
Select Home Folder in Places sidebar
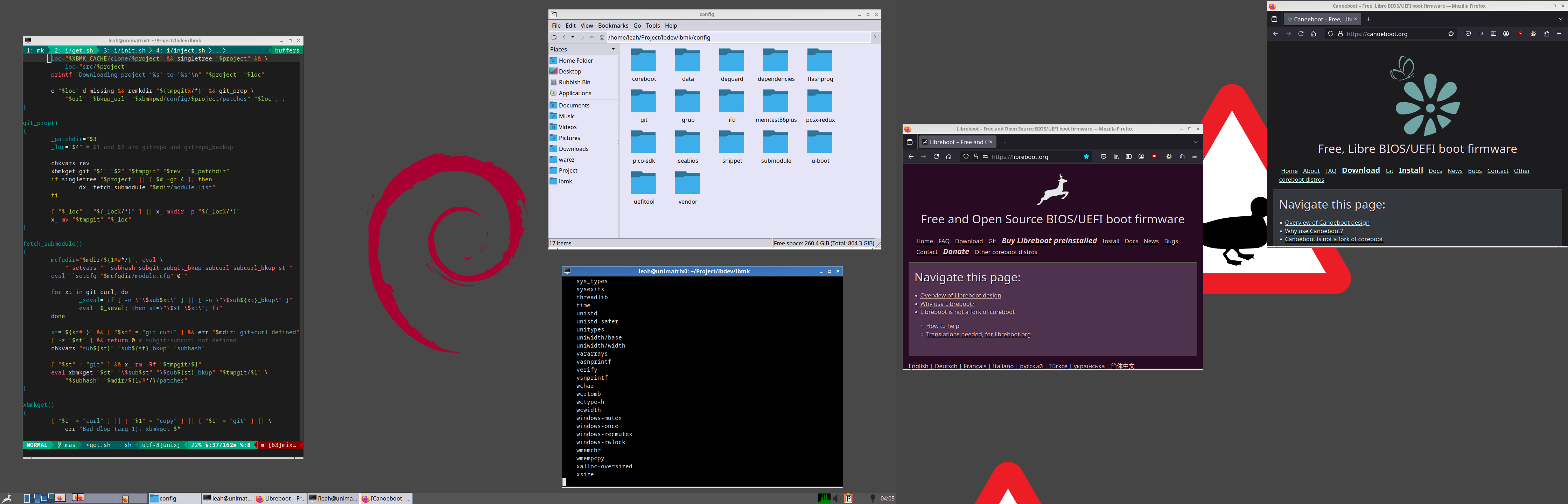coord(575,60)
